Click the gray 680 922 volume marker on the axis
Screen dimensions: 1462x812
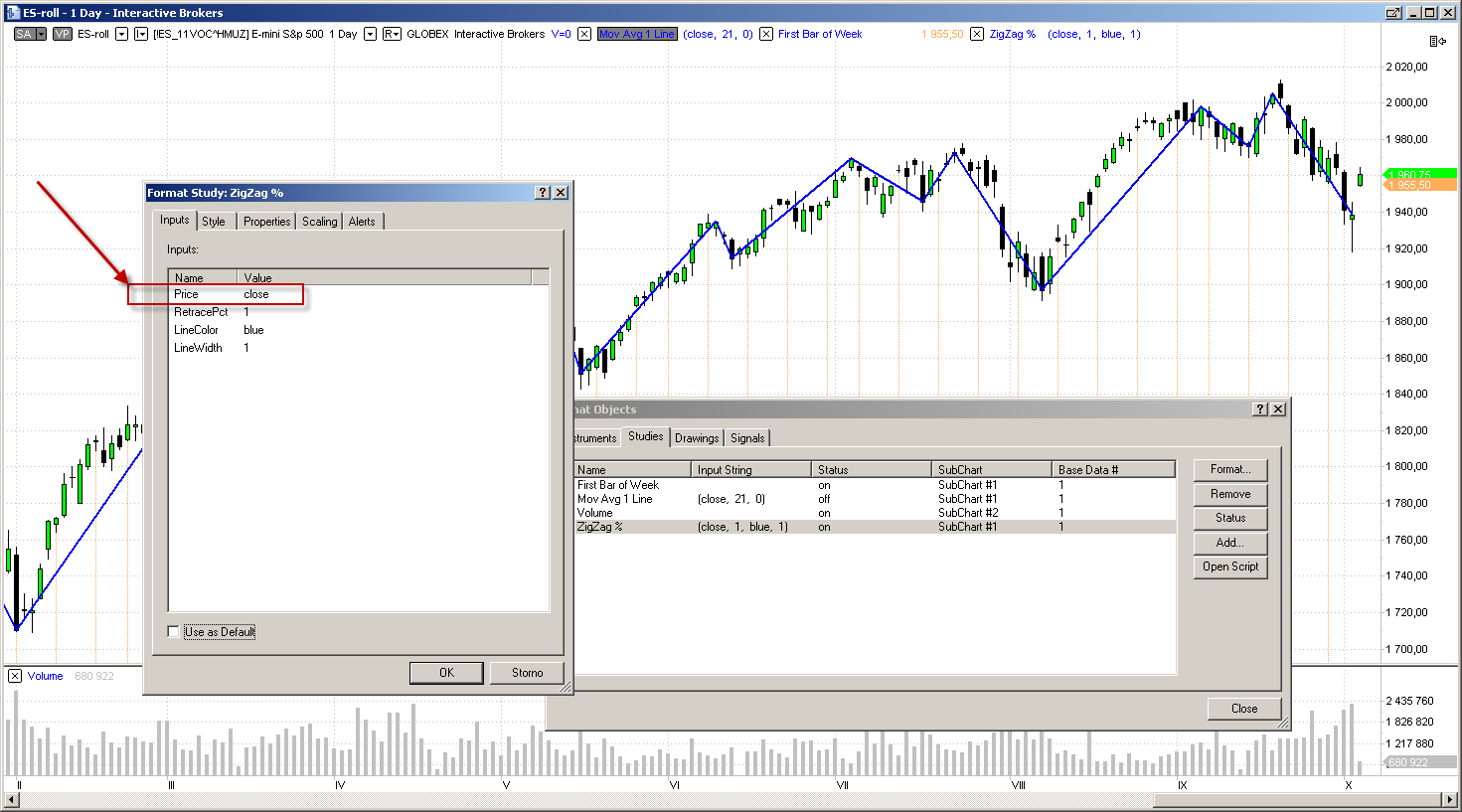pyautogui.click(x=1421, y=762)
